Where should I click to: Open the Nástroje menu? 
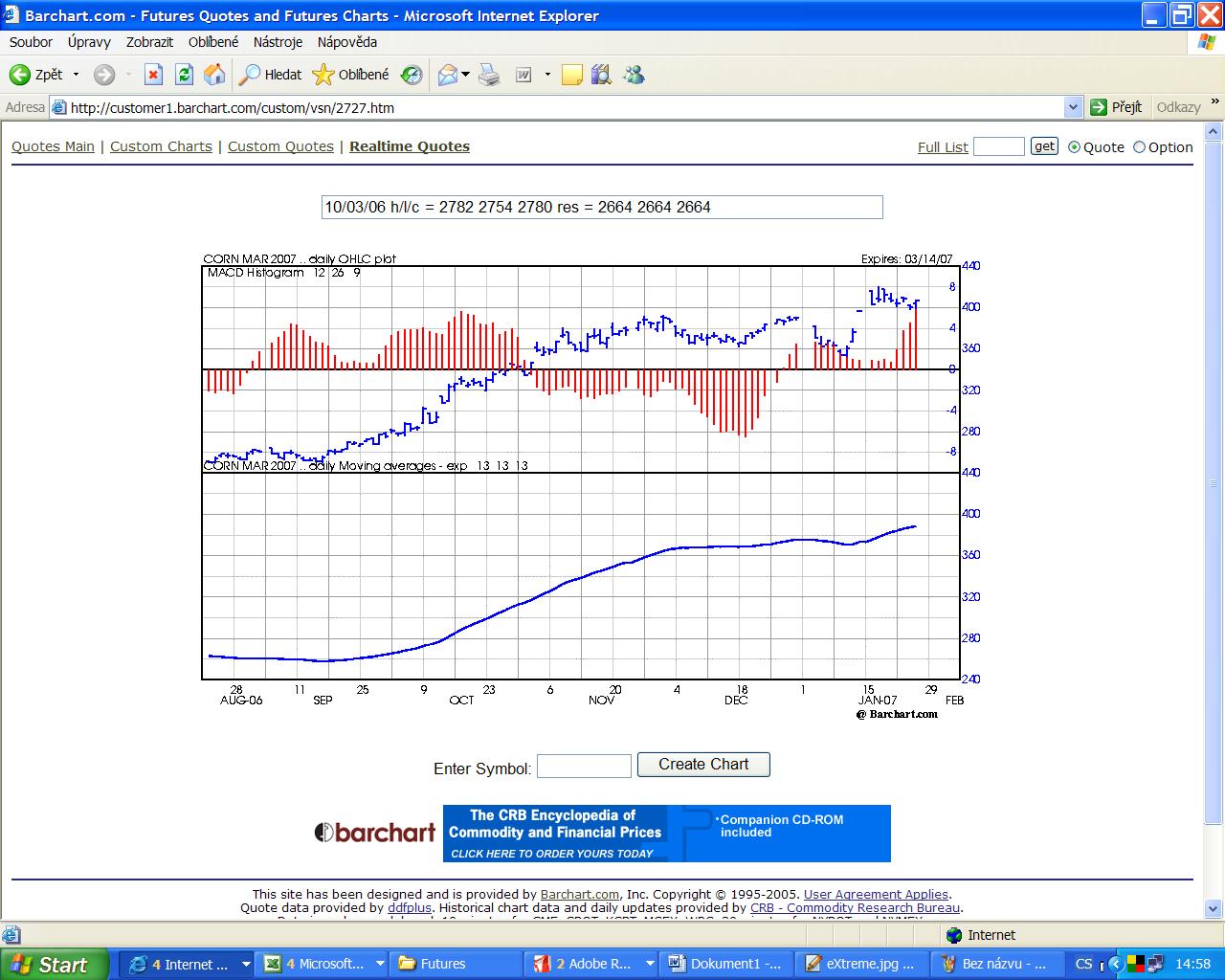click(x=278, y=42)
